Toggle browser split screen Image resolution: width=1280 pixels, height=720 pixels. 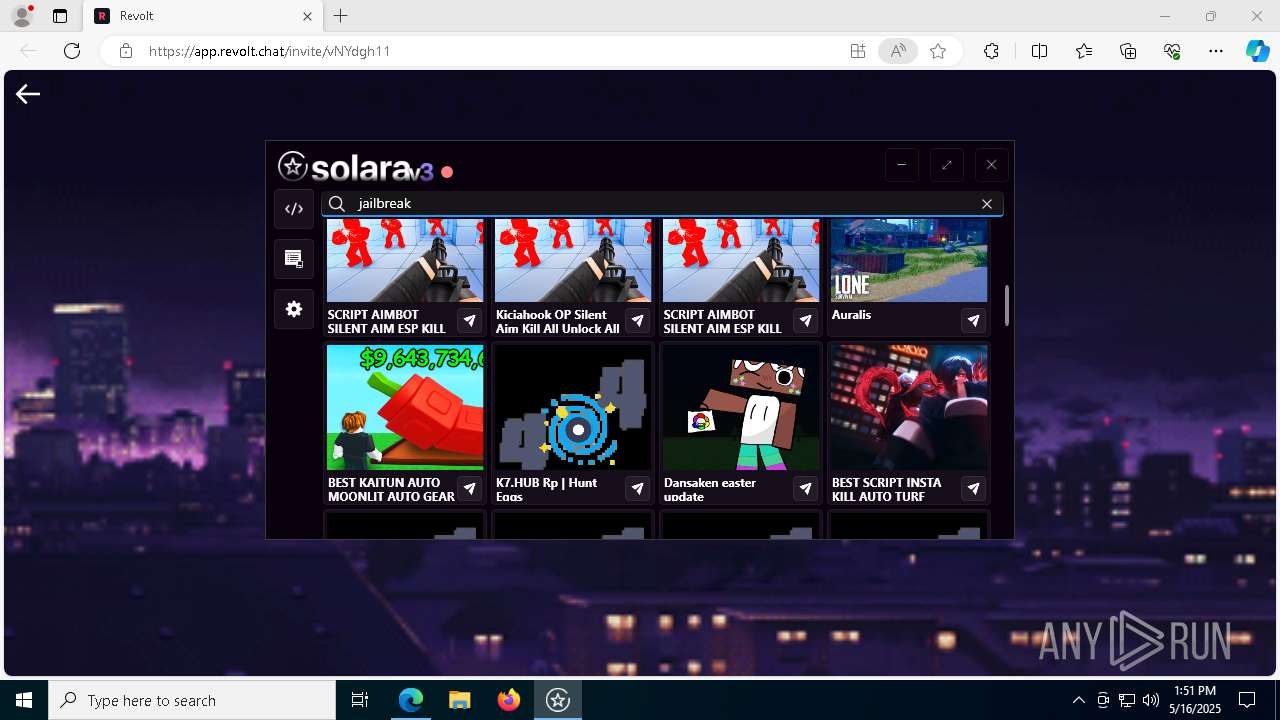tap(1039, 51)
